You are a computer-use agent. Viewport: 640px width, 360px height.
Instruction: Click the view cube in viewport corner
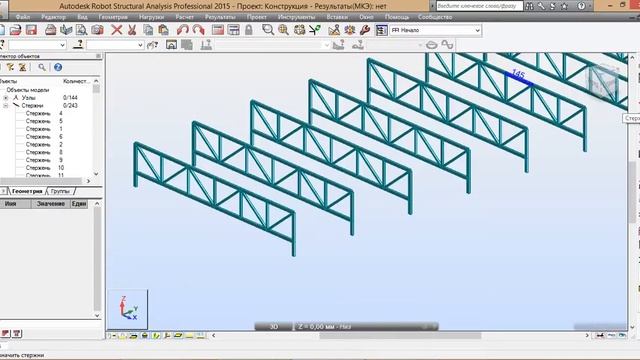pyautogui.click(x=604, y=83)
